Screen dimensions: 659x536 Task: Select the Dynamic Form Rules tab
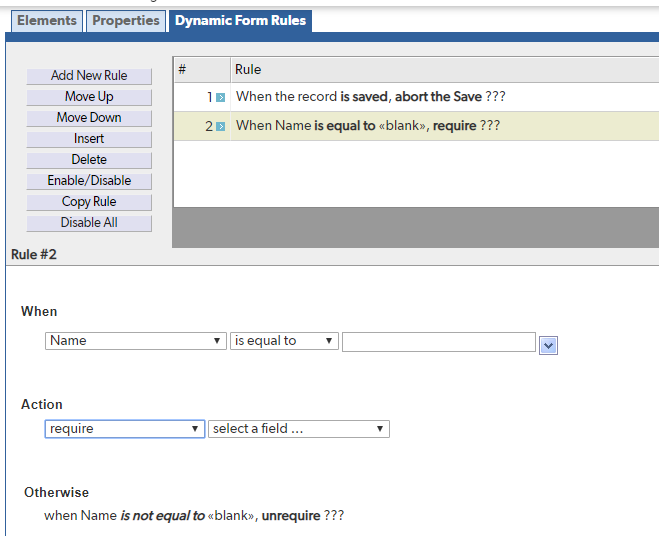point(240,21)
